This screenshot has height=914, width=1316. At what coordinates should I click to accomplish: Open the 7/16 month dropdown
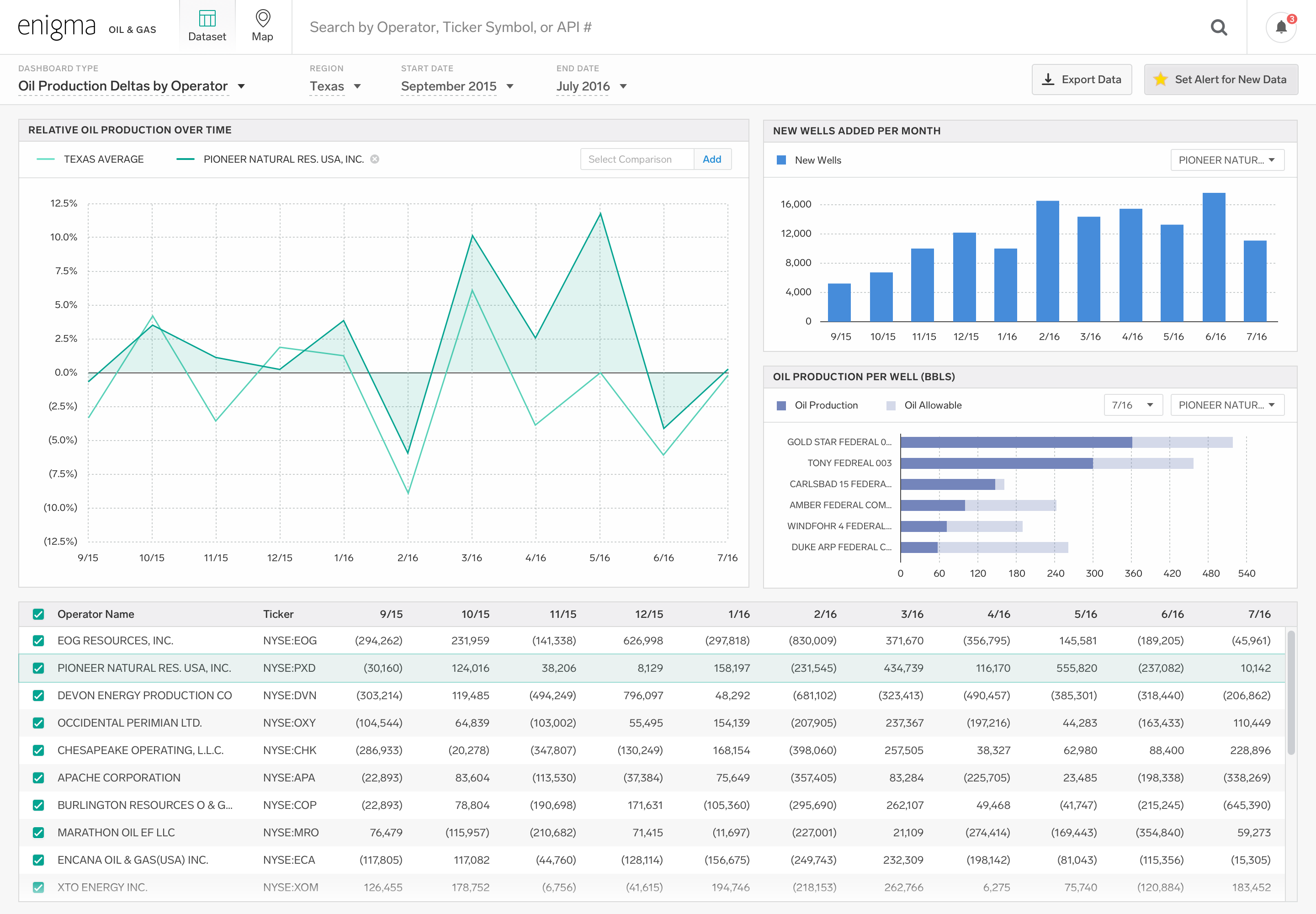[x=1132, y=405]
